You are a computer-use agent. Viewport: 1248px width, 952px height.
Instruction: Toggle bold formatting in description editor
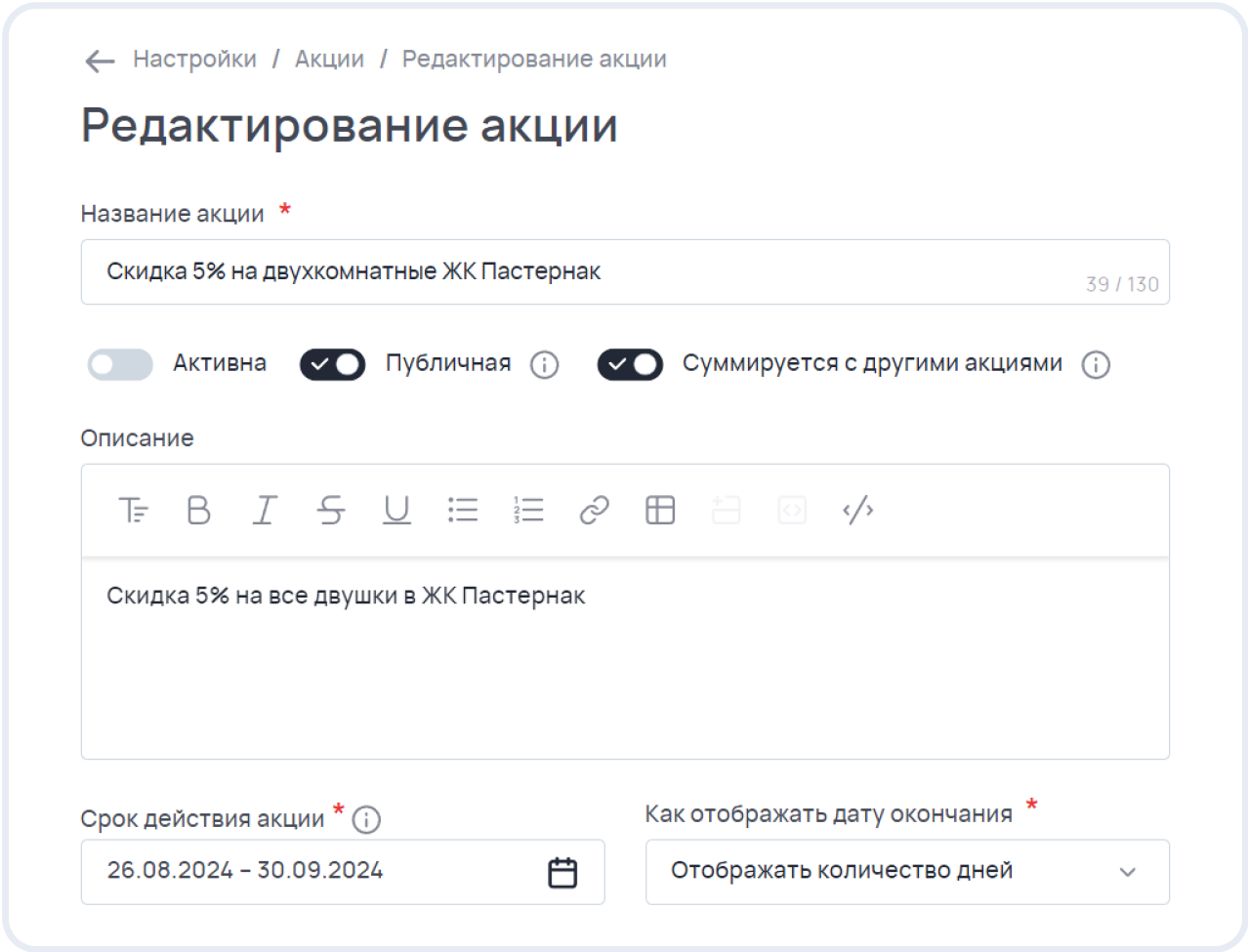pyautogui.click(x=198, y=511)
